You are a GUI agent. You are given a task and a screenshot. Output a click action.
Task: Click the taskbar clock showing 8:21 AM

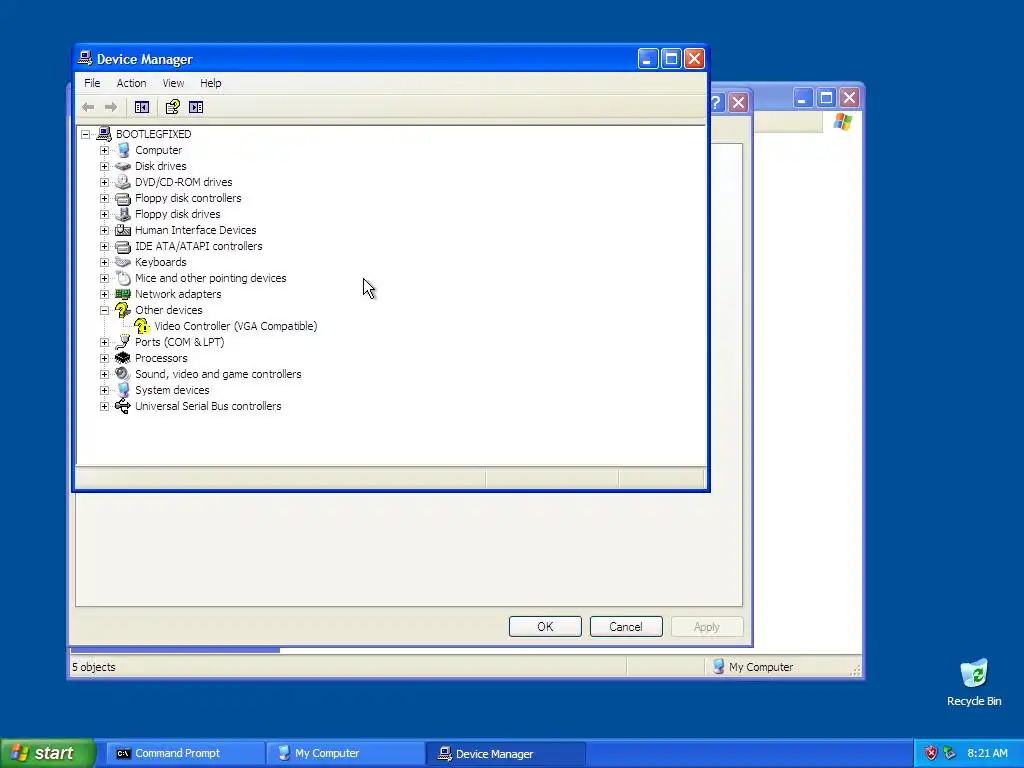(x=987, y=753)
